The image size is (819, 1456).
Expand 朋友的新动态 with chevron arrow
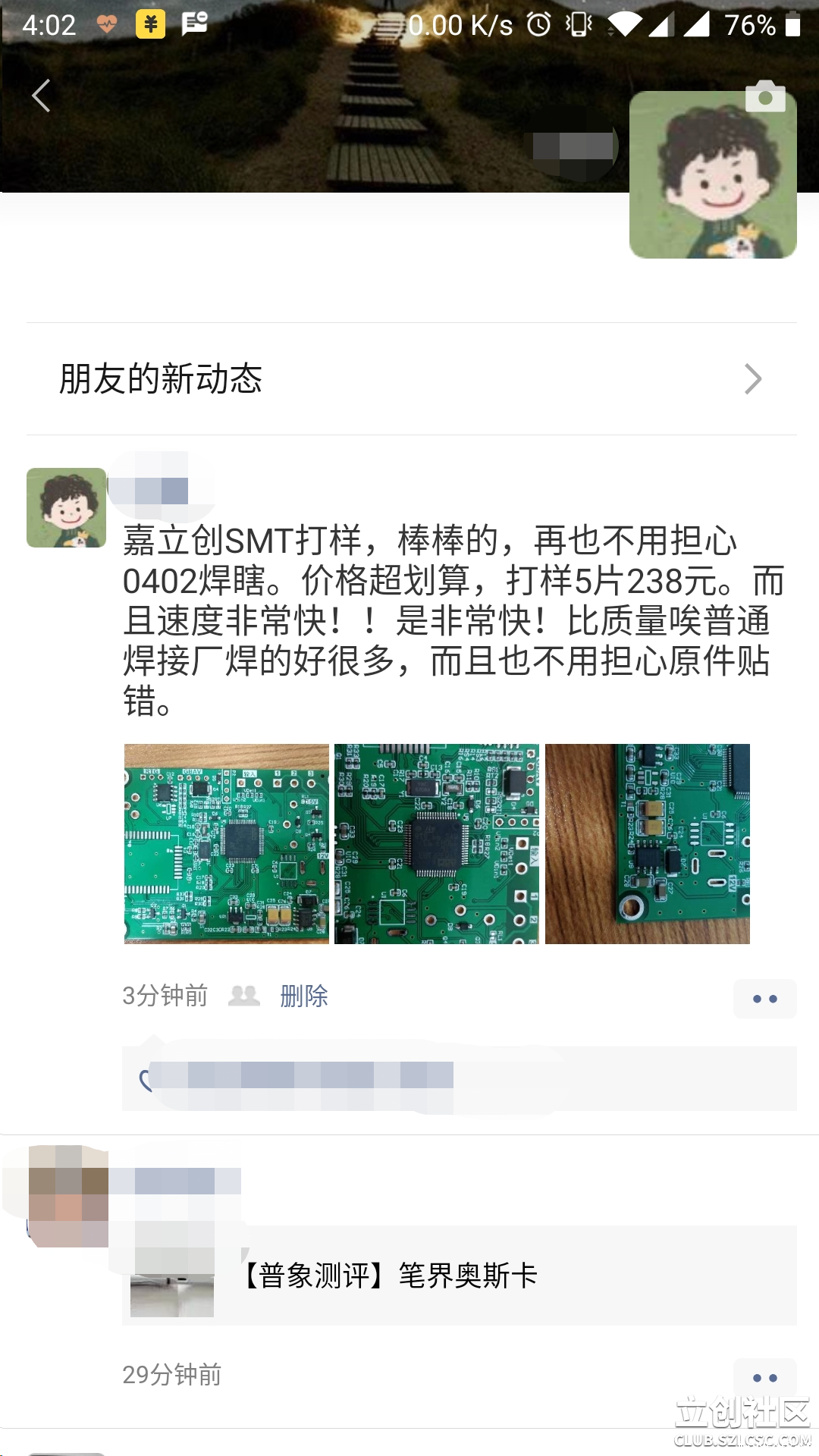point(752,379)
